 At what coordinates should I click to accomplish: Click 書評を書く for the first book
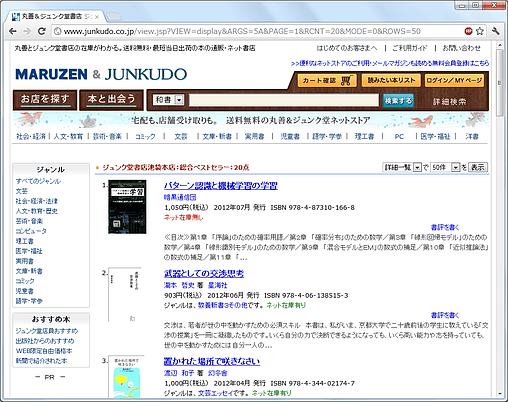(x=445, y=227)
